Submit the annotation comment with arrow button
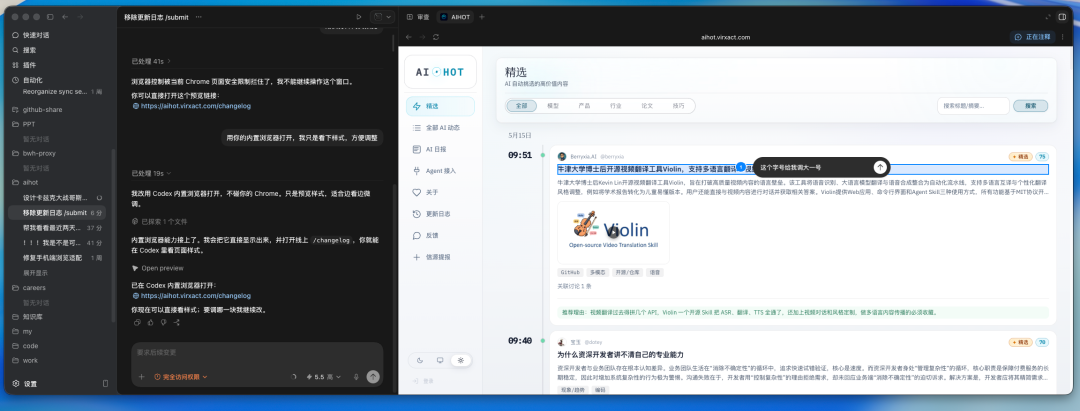This screenshot has width=1080, height=411. (x=880, y=167)
